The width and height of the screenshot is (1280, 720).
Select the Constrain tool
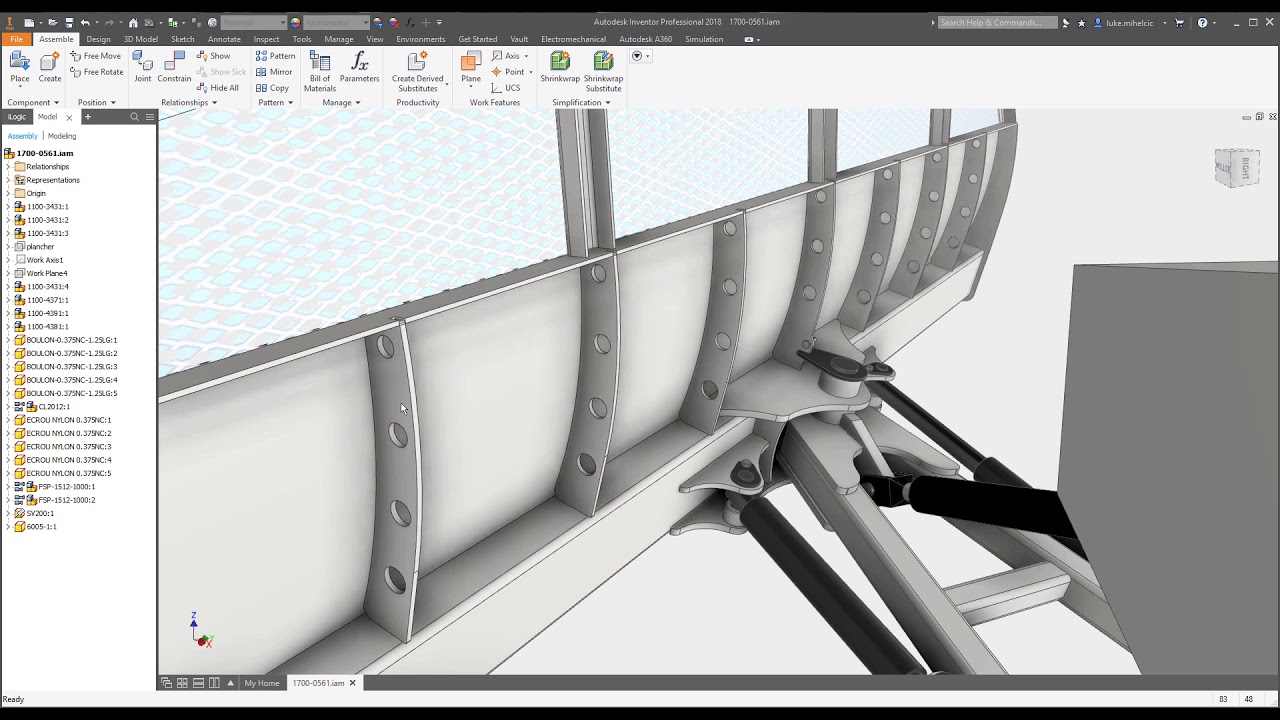coord(174,67)
